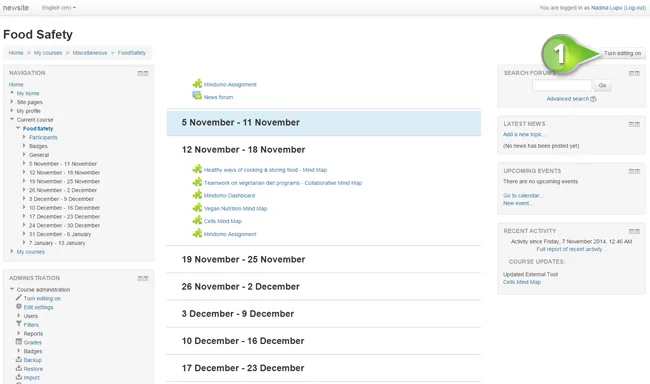The width and height of the screenshot is (650, 384).
Task: Click inside the Search forums text field
Action: [x=562, y=85]
